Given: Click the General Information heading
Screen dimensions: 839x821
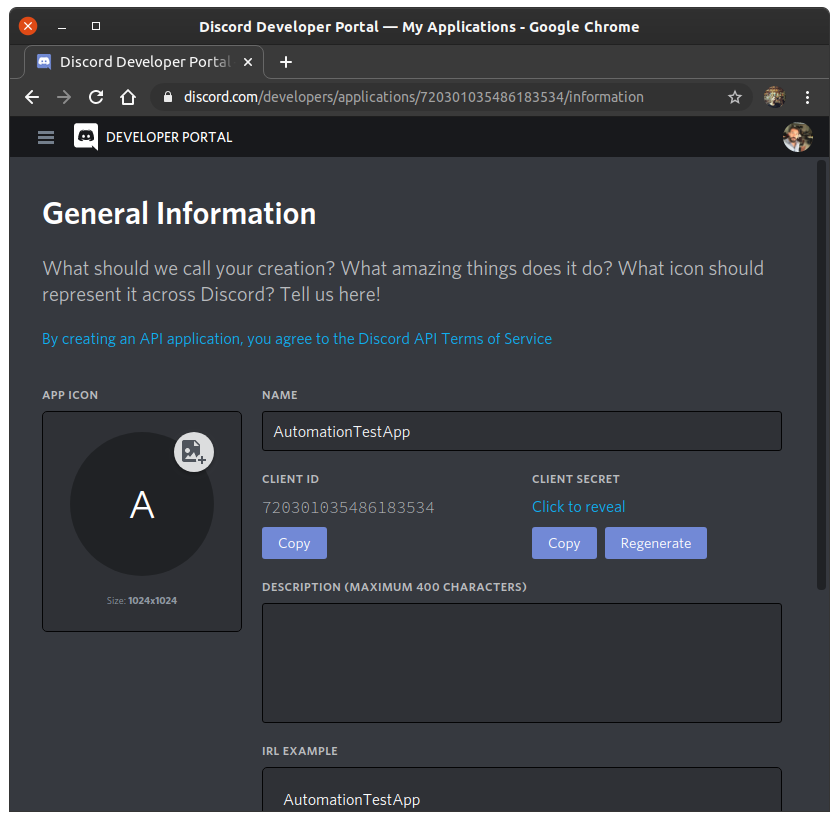Looking at the screenshot, I should 179,214.
